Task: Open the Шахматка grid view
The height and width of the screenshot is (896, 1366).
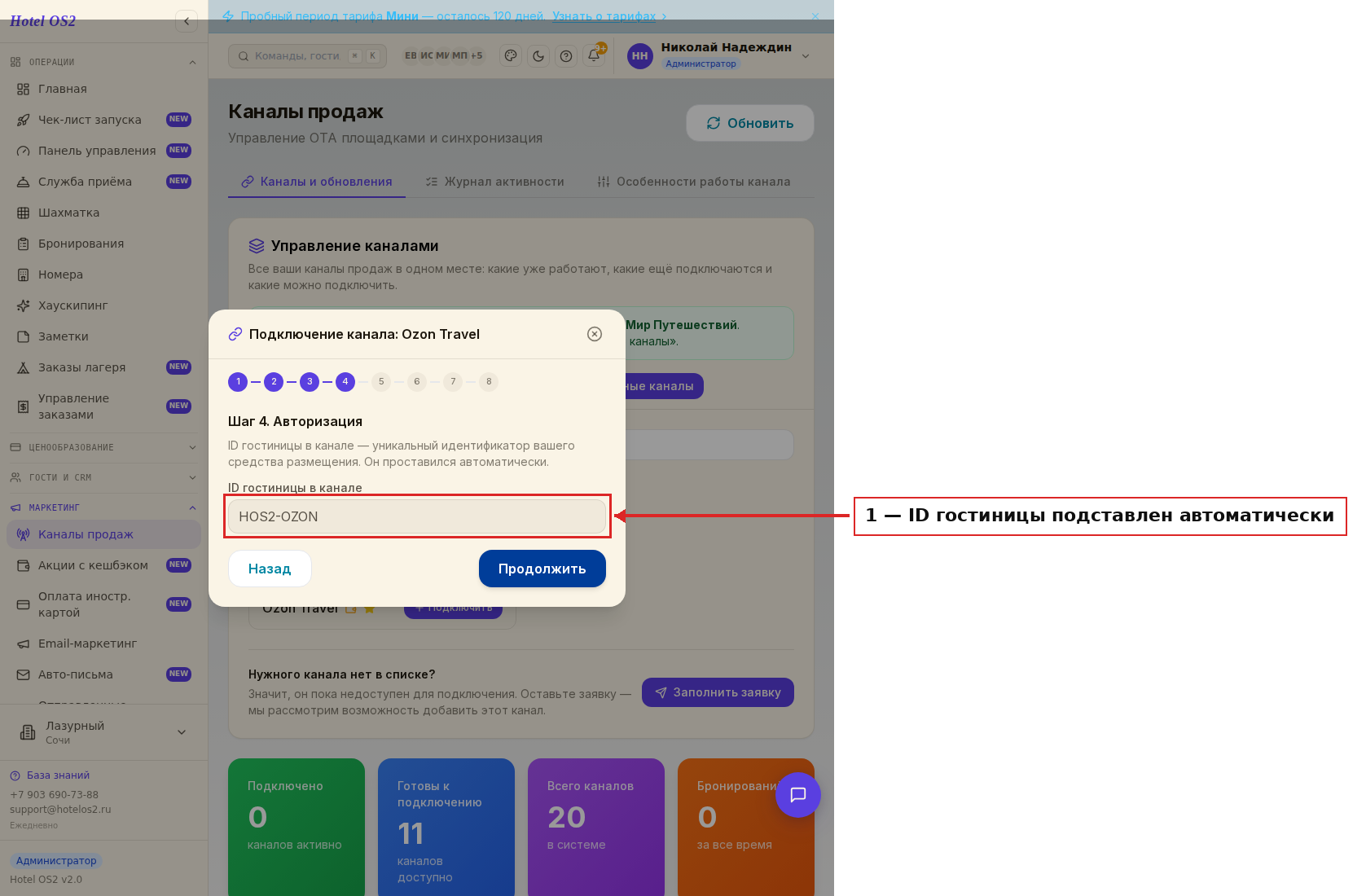Action: point(103,213)
